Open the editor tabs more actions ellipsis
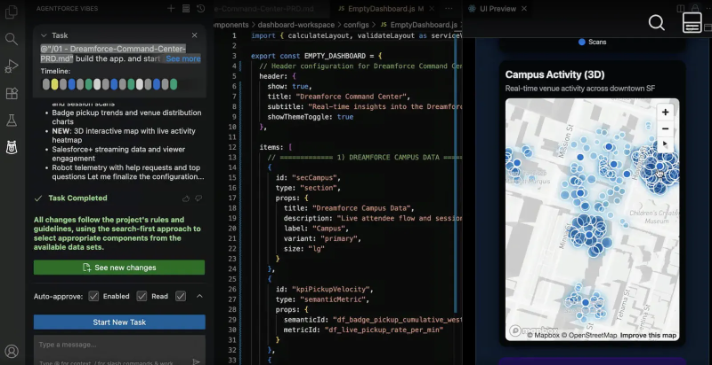712x365 pixels. (449, 9)
